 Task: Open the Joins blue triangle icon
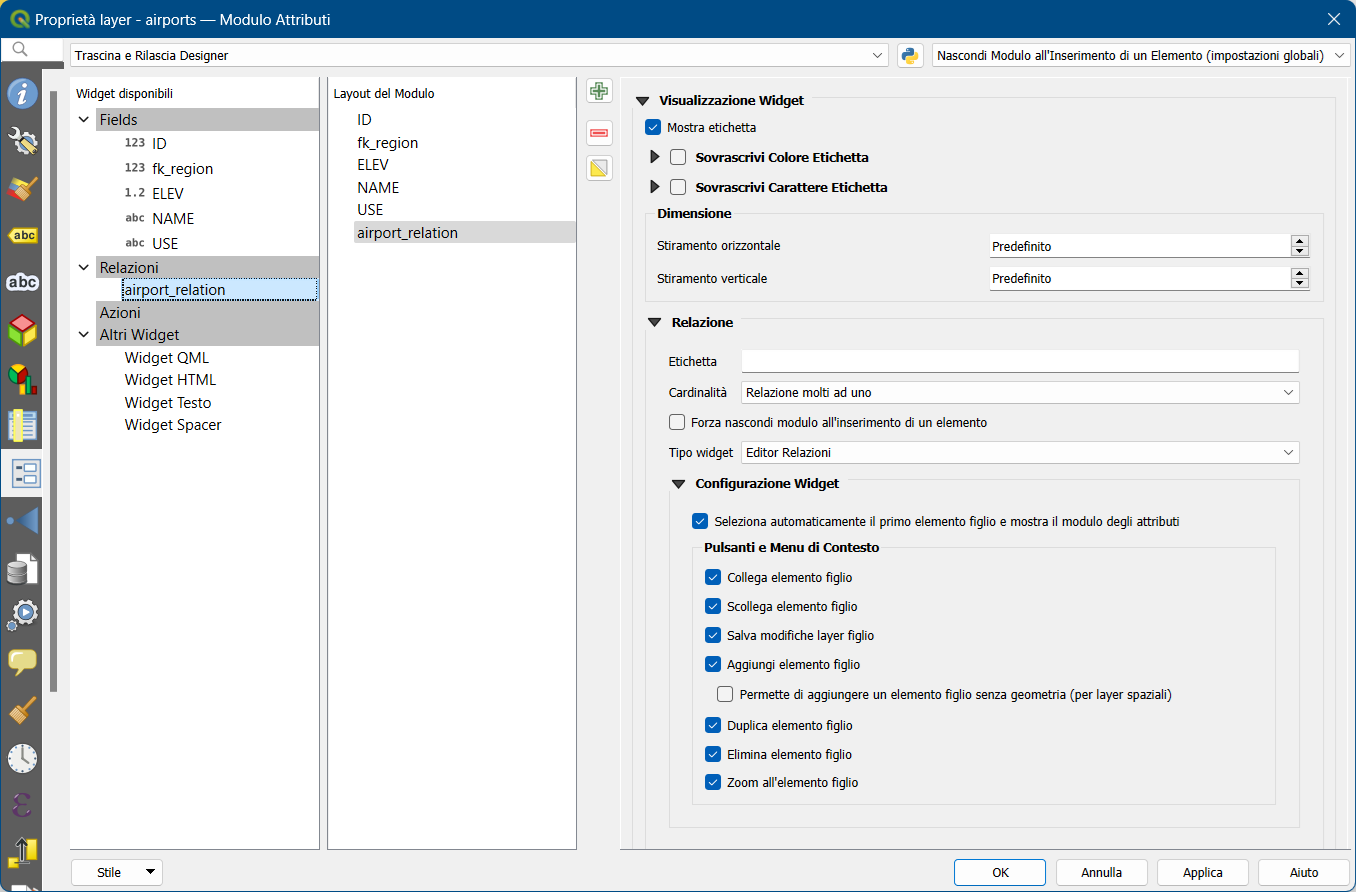(22, 520)
